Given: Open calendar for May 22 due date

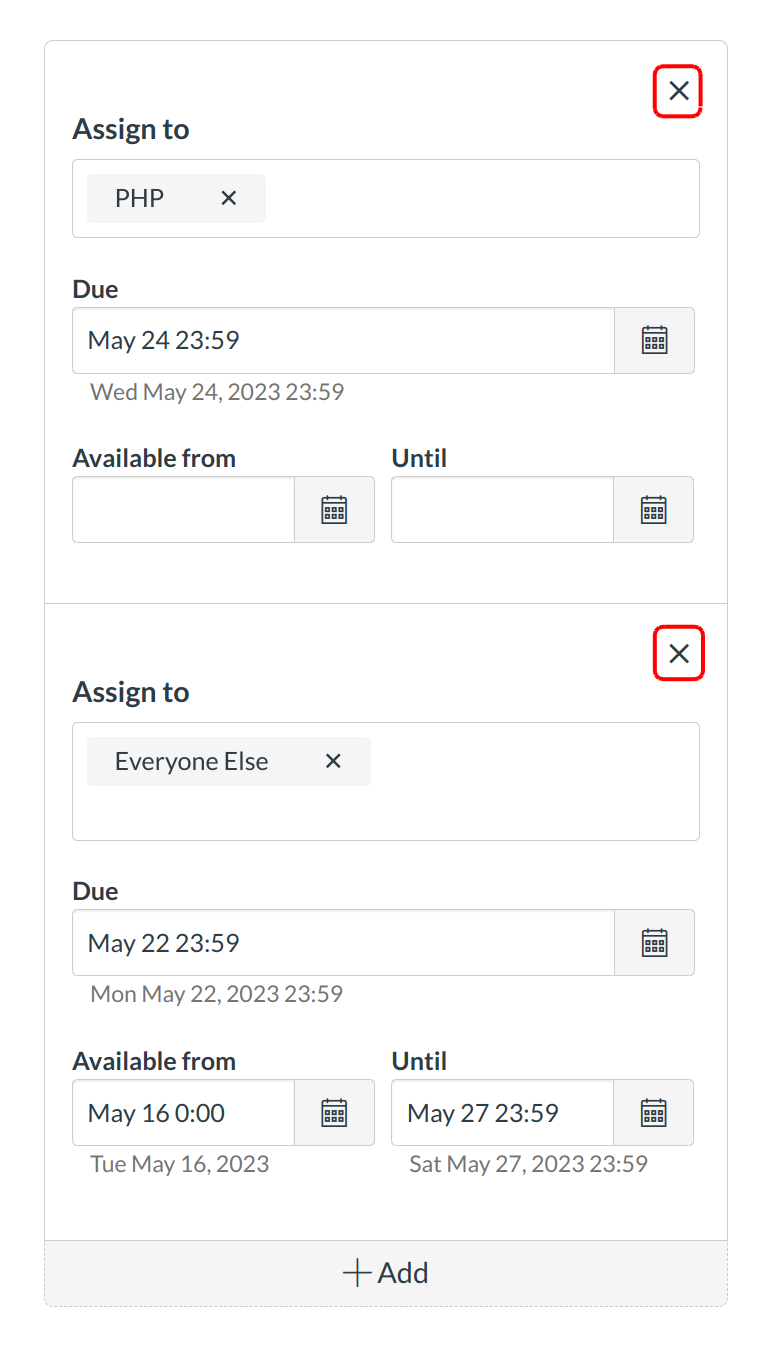Looking at the screenshot, I should pyautogui.click(x=654, y=942).
